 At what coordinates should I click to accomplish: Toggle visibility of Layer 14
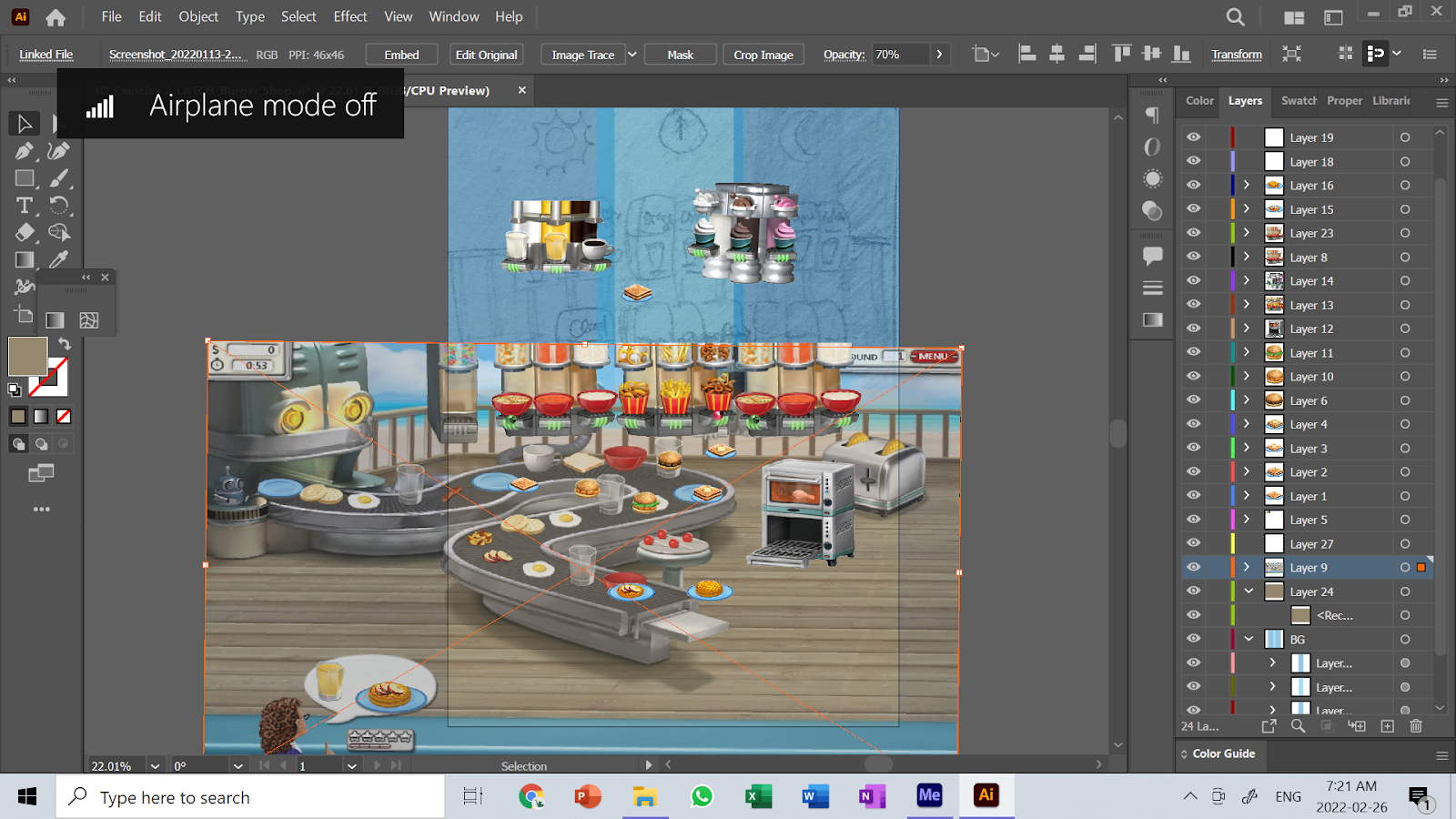[x=1194, y=280]
